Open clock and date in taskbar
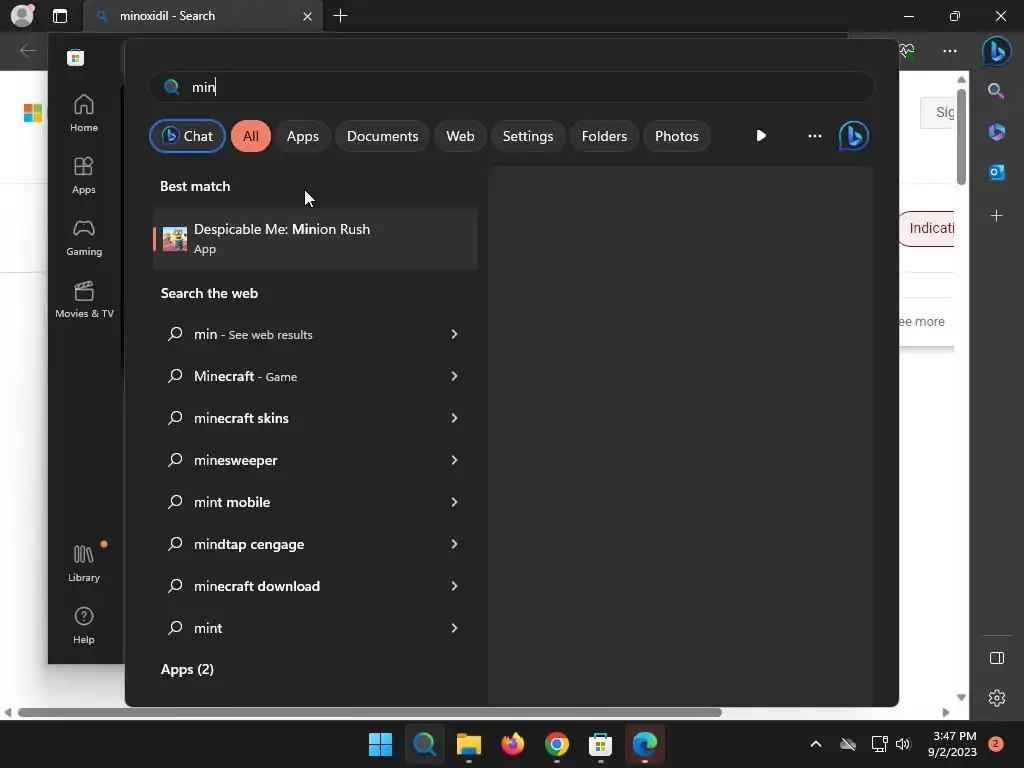This screenshot has height=768, width=1024. click(952, 744)
